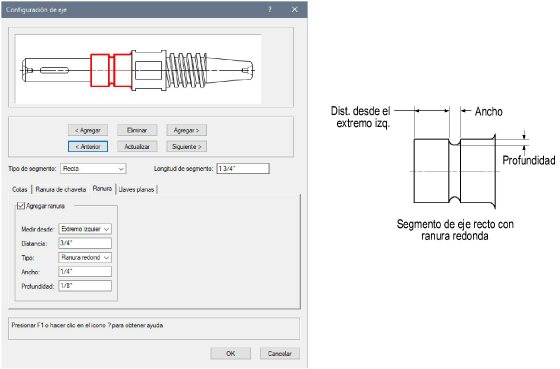Image resolution: width=560 pixels, height=369 pixels.
Task: Open the Tipo ranura dropdown
Action: click(85, 258)
